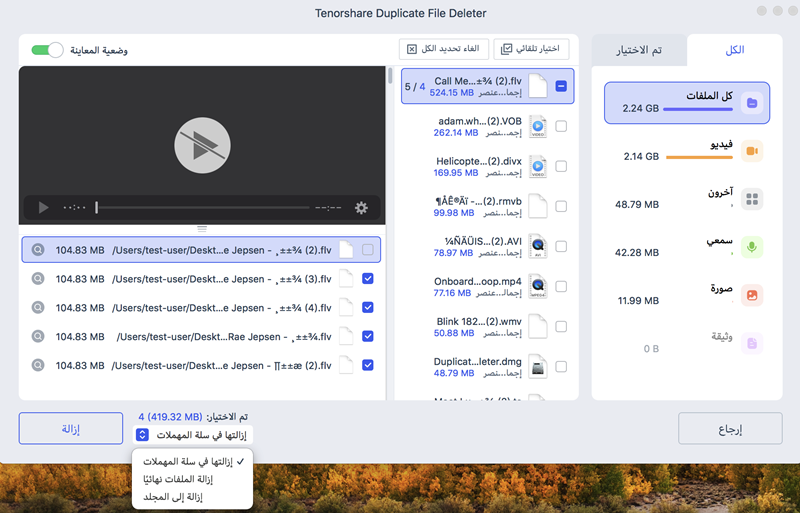Uncheck the ∏±±æ (2).flv path checkbox
This screenshot has height=513, width=800.
[x=368, y=365]
